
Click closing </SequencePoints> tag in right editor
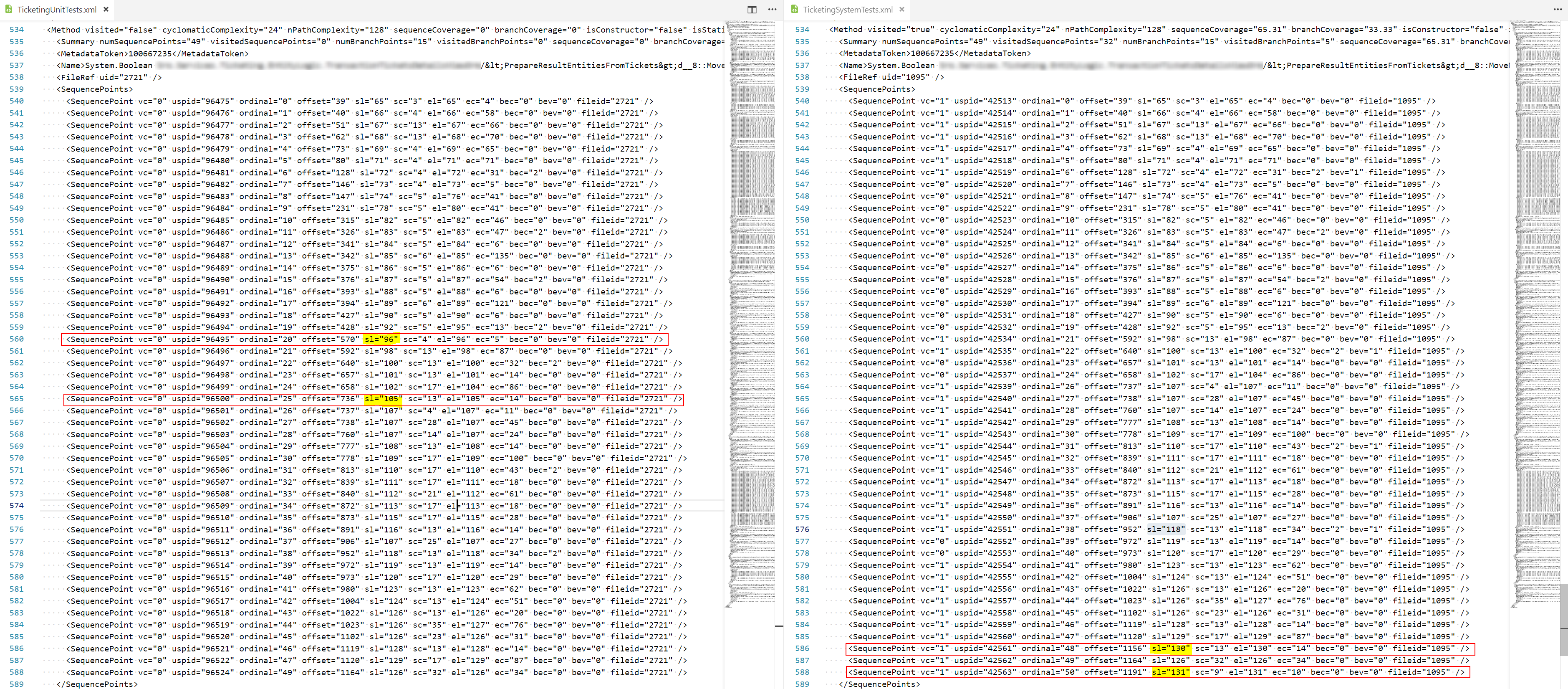879,685
